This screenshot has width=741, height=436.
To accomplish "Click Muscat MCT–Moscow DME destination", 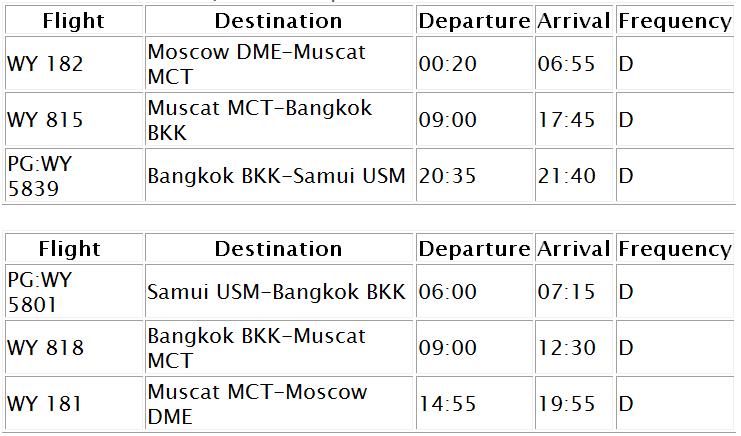I will click(279, 403).
